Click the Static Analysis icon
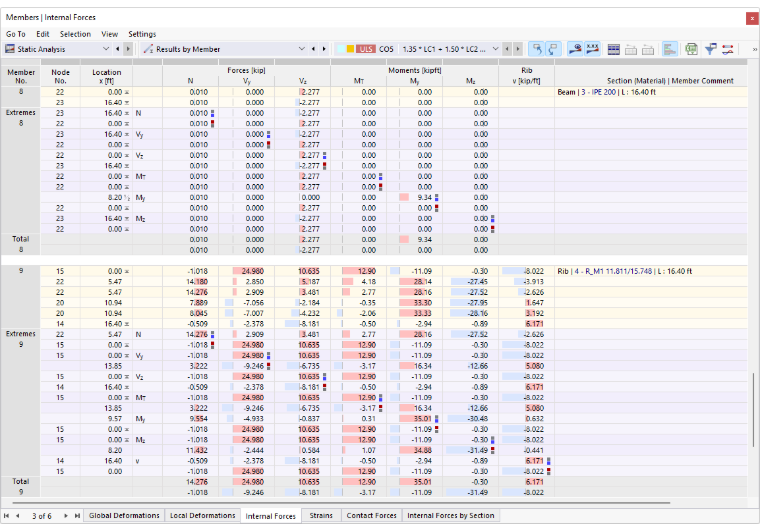 coord(10,49)
